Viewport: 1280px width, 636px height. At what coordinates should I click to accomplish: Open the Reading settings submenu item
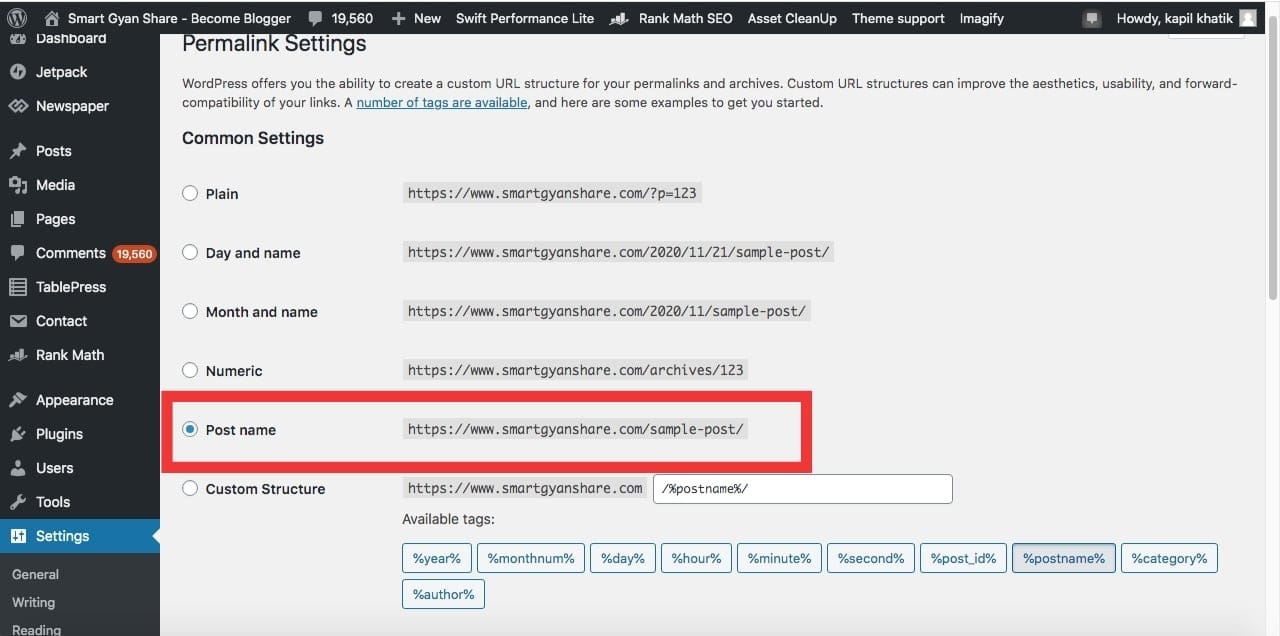pyautogui.click(x=36, y=629)
